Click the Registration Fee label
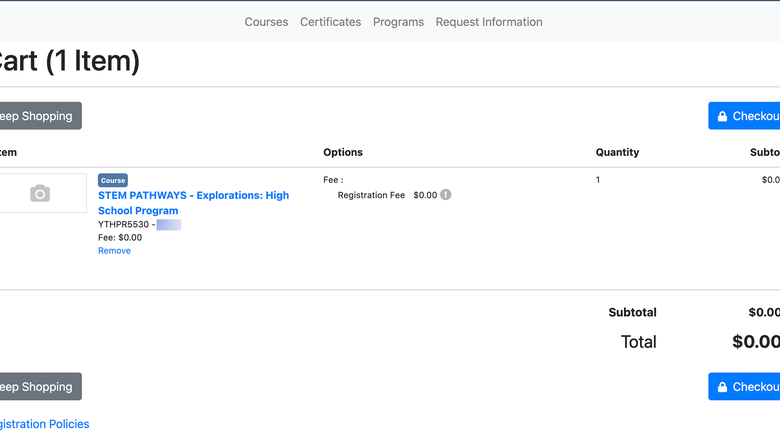The image size is (780, 439). coord(371,195)
